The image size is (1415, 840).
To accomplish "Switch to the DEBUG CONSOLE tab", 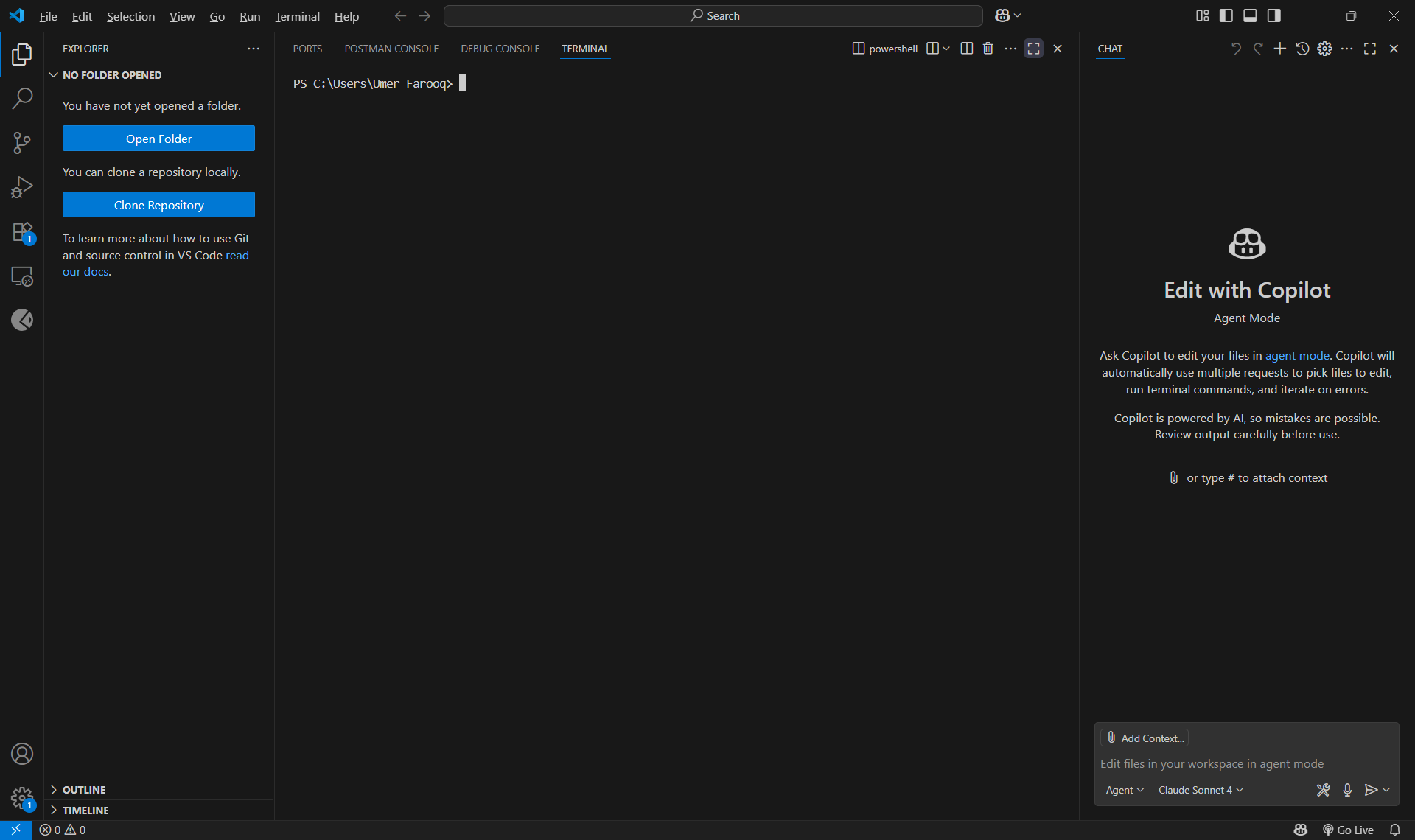I will [500, 48].
